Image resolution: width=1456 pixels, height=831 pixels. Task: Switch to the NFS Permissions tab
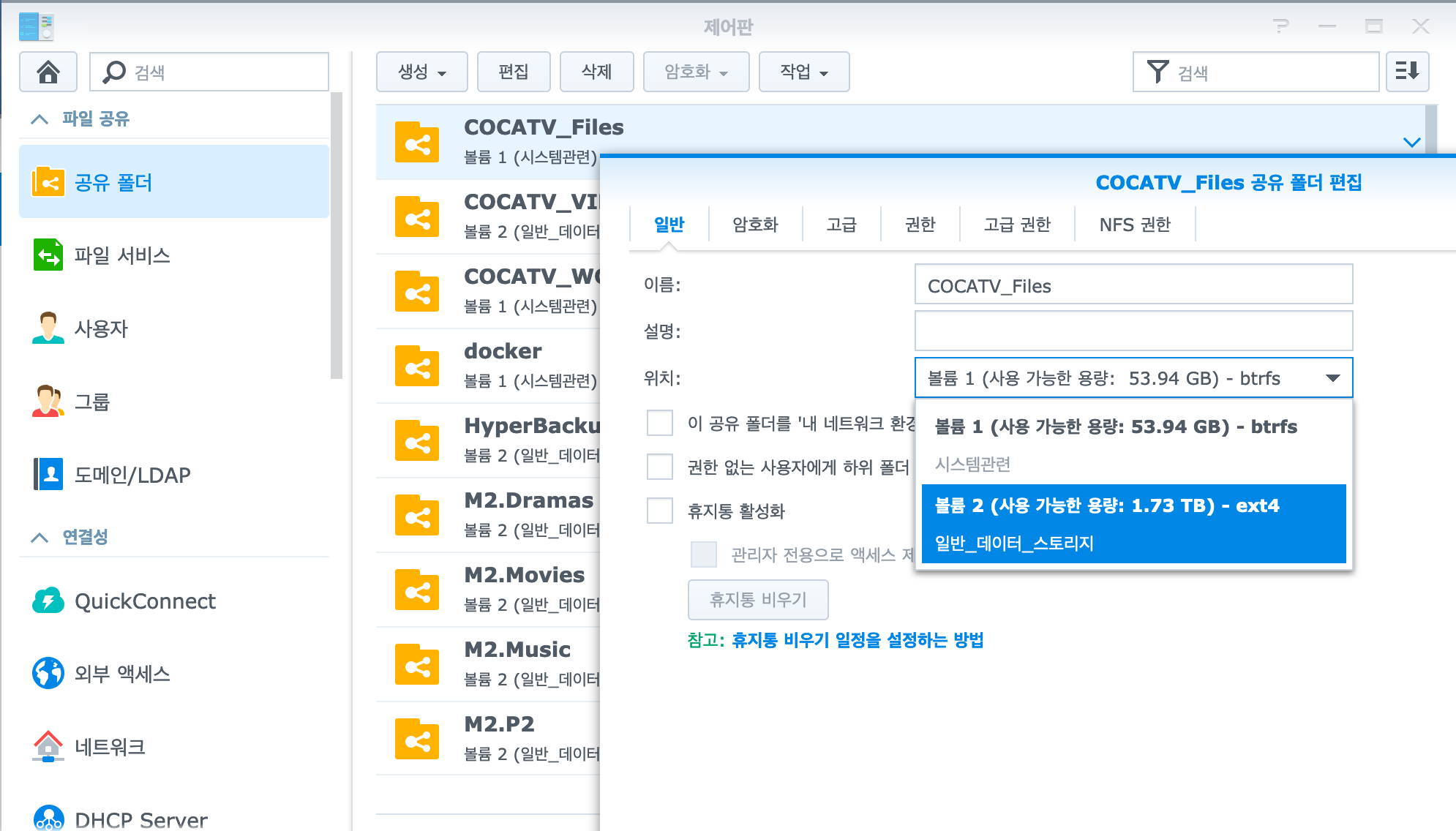coord(1134,225)
